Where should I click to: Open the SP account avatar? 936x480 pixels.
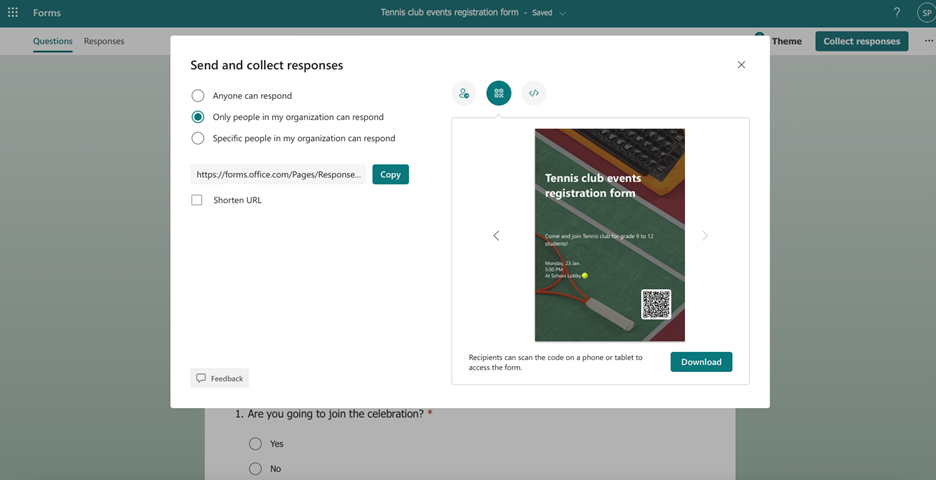tap(926, 13)
